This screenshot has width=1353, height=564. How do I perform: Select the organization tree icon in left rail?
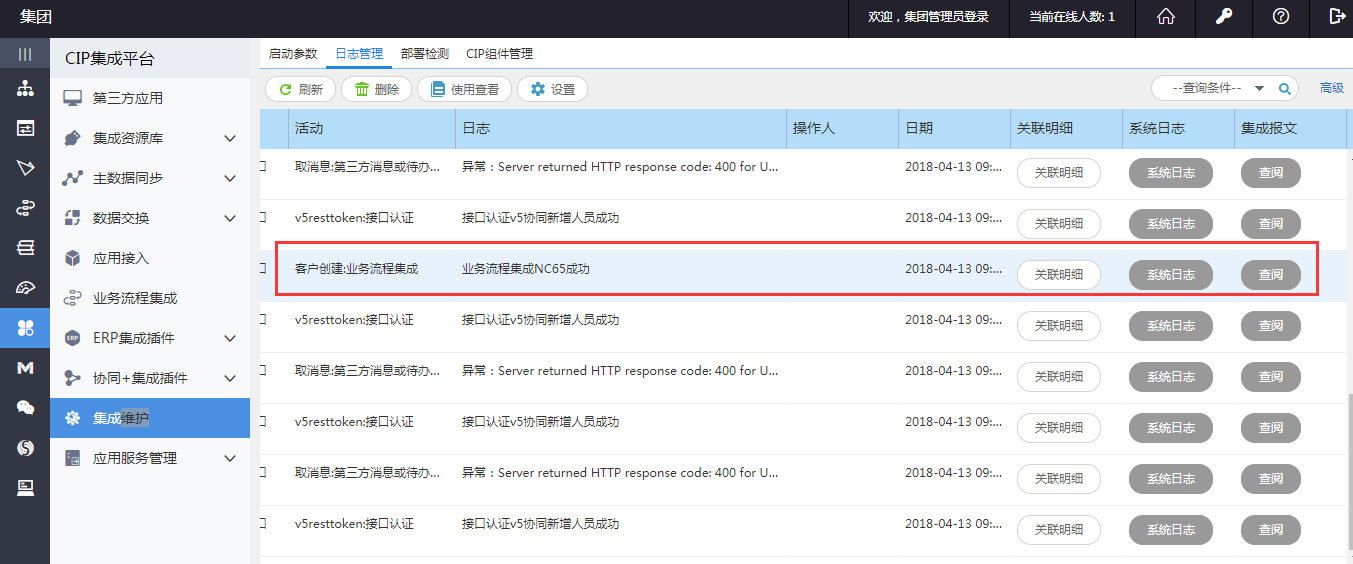(25, 89)
